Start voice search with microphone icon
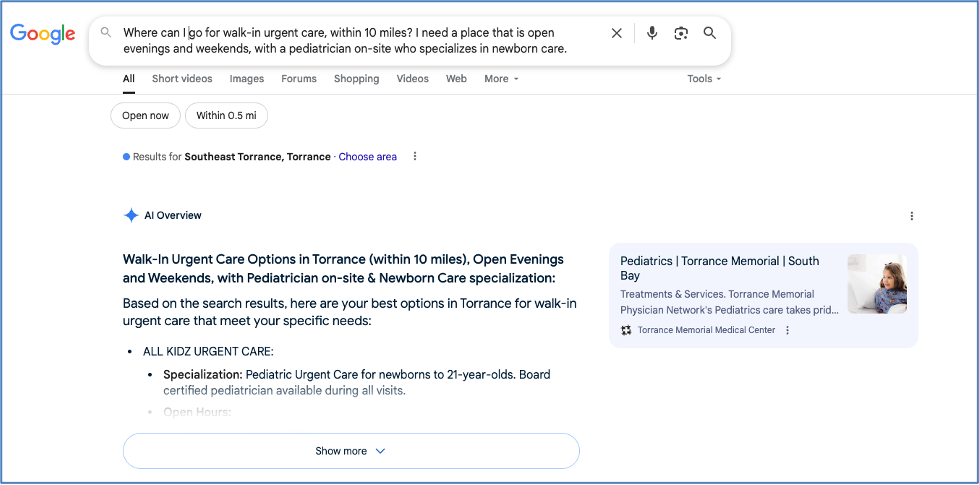Viewport: 979px width, 485px height. [x=652, y=34]
